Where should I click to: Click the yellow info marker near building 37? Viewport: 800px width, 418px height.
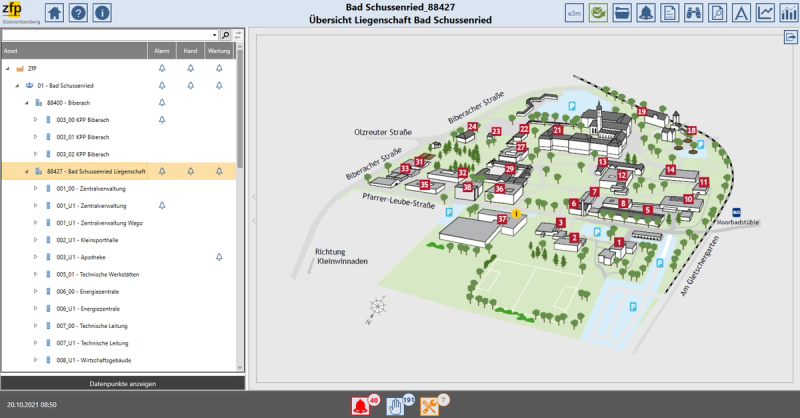pyautogui.click(x=516, y=214)
